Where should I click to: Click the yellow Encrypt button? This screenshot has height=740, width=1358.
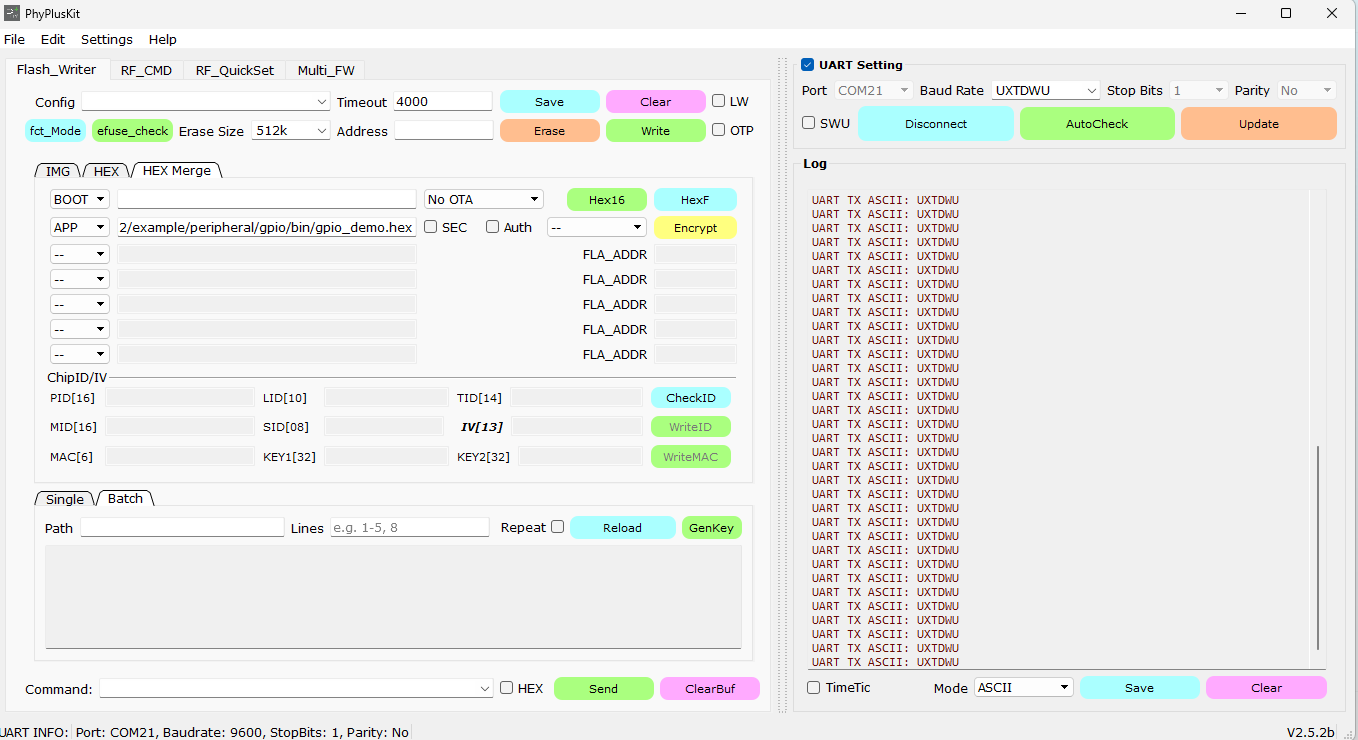pos(695,227)
